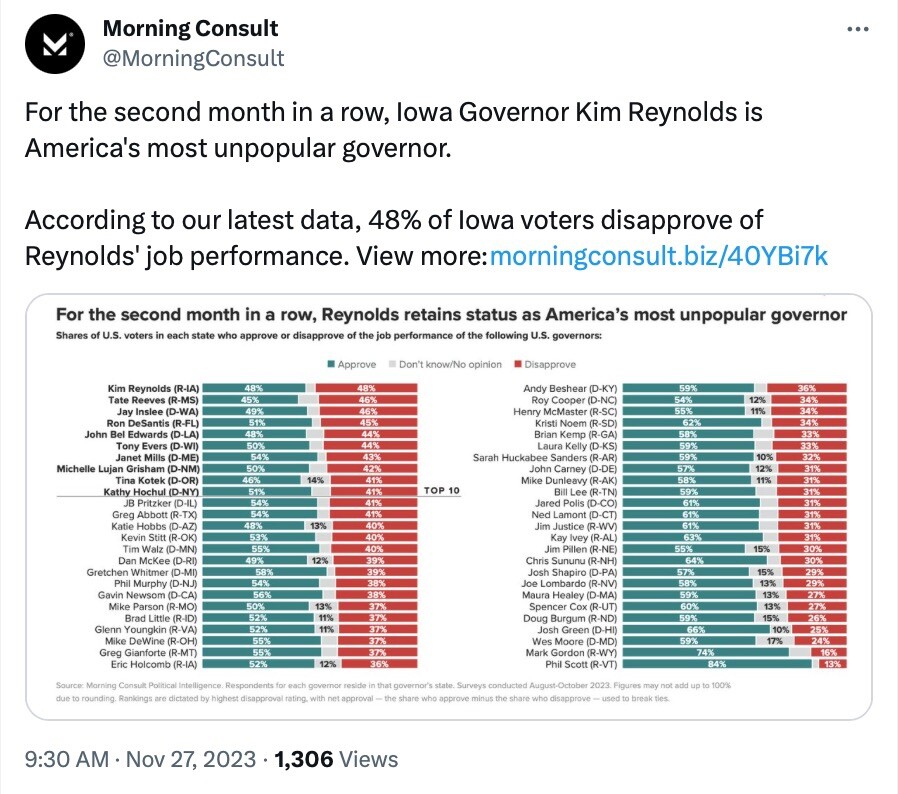Open the @MorningConsult handle link
The image size is (898, 794).
[193, 58]
